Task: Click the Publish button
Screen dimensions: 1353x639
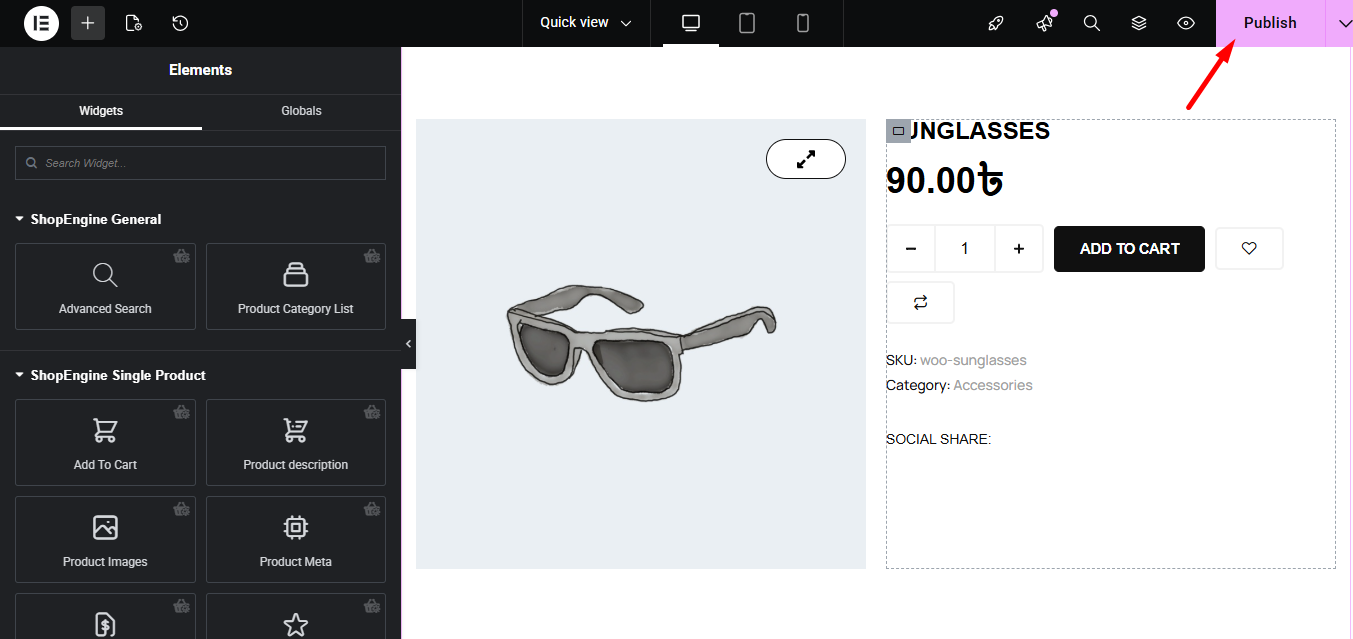Action: (1269, 22)
